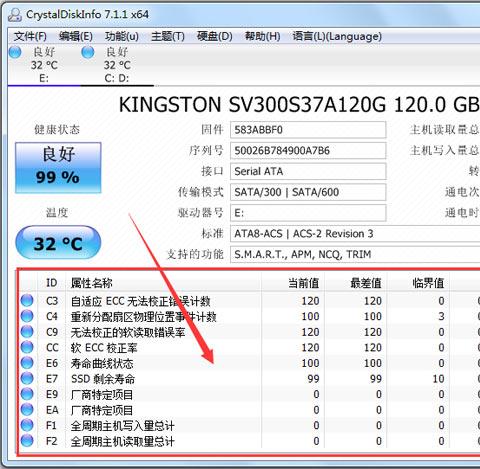This screenshot has width=480, height=469.
Task: Click the transfer mode field SATA/300 | SATA/600
Action: tap(308, 192)
